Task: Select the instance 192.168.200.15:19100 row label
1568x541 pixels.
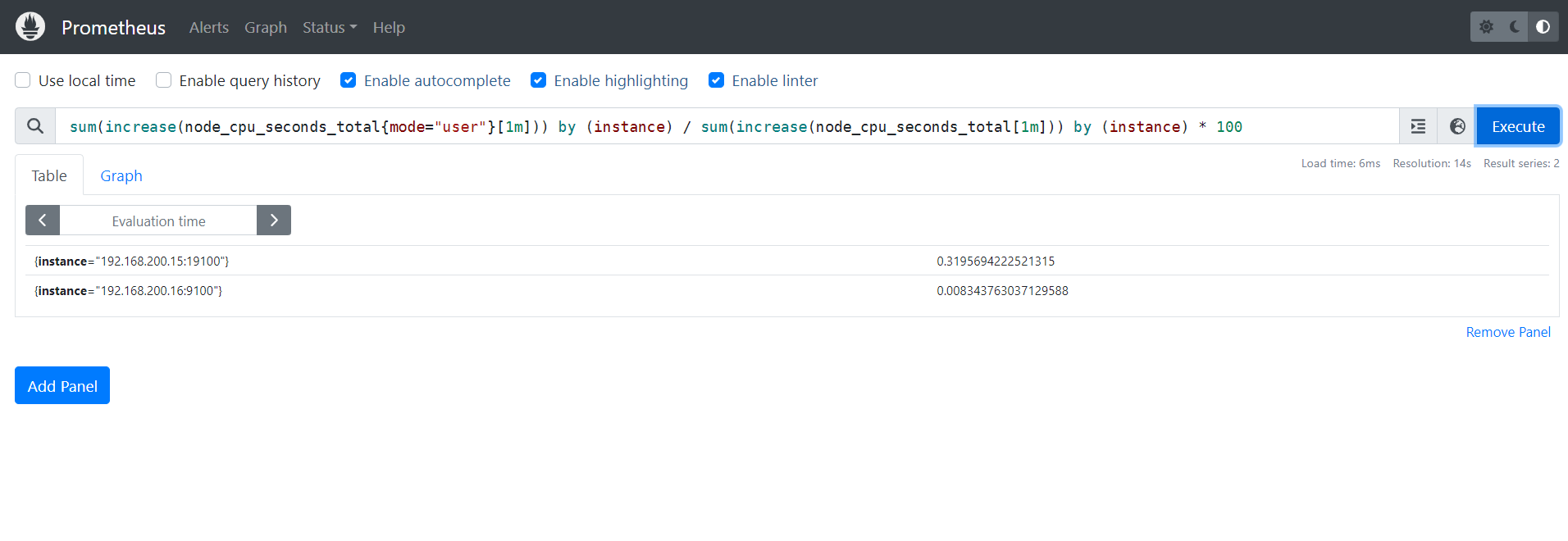Action: pyautogui.click(x=132, y=261)
